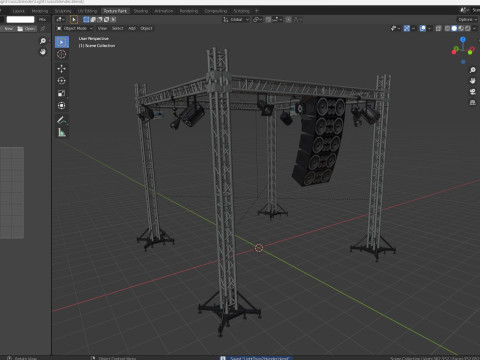Screen dimensions: 480x360
Task: Switch to Layout workspace tab
Action: 19,11
